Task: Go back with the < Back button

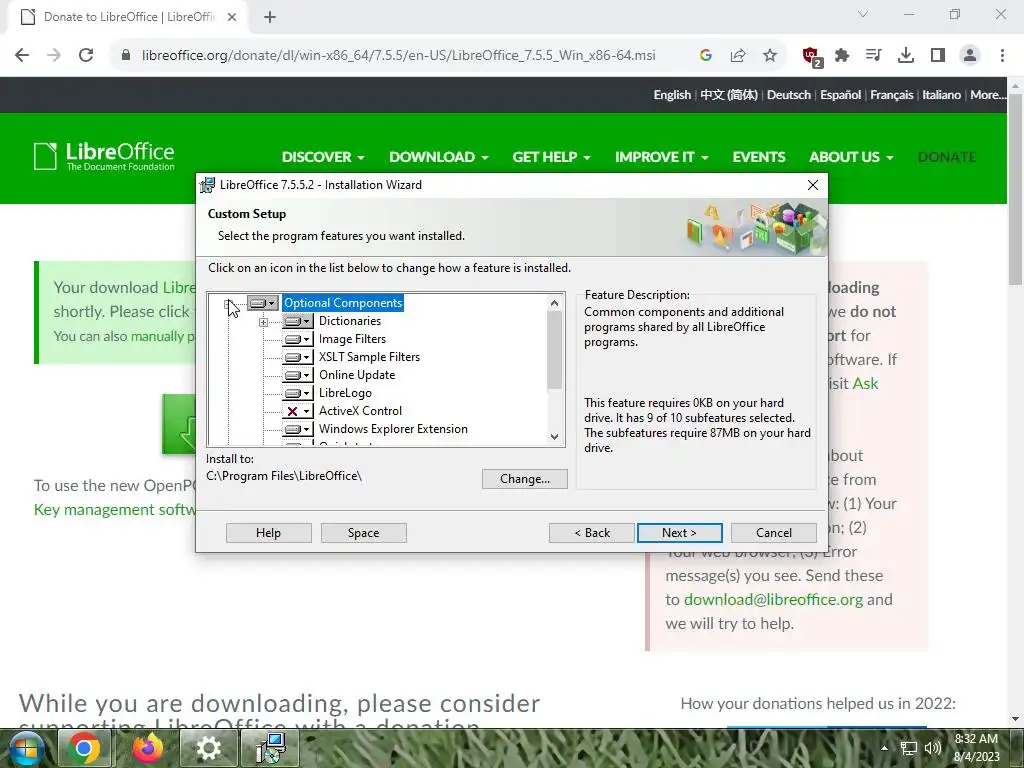Action: click(592, 533)
